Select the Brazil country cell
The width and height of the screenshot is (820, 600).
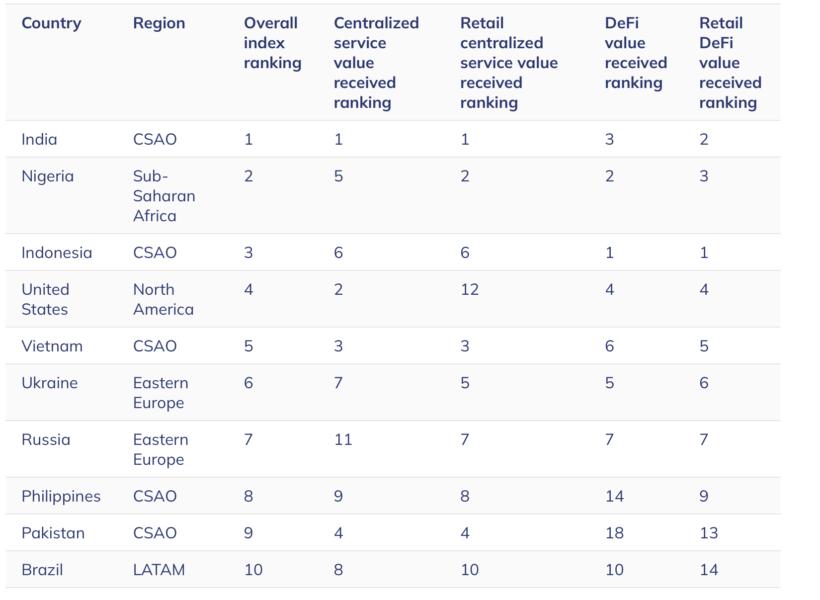tap(42, 570)
